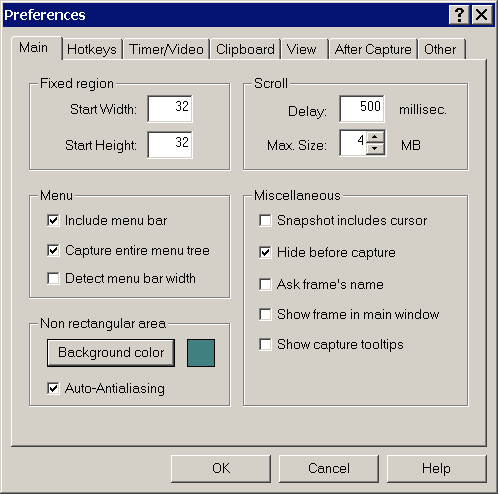Image resolution: width=498 pixels, height=494 pixels.
Task: Turn on Show capture tooltips
Action: click(265, 344)
